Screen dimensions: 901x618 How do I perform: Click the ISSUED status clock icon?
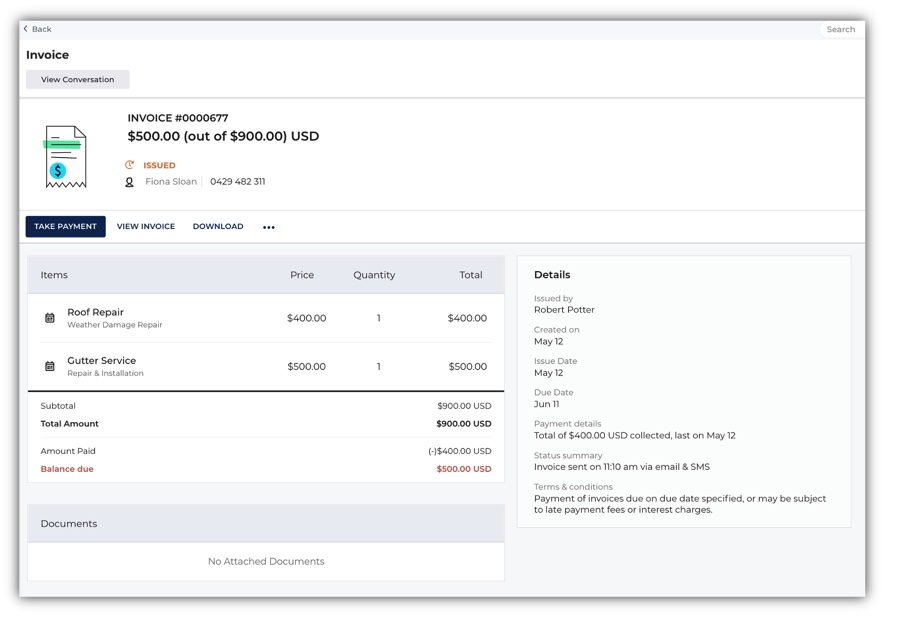[x=130, y=165]
